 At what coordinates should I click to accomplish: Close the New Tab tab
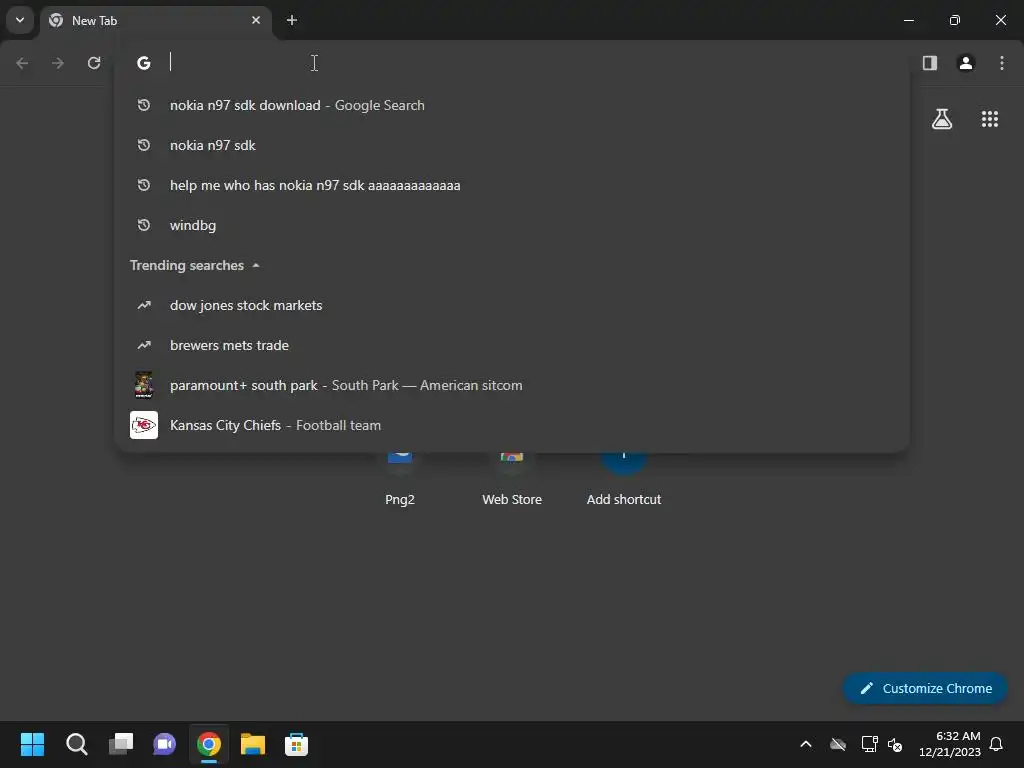(256, 20)
